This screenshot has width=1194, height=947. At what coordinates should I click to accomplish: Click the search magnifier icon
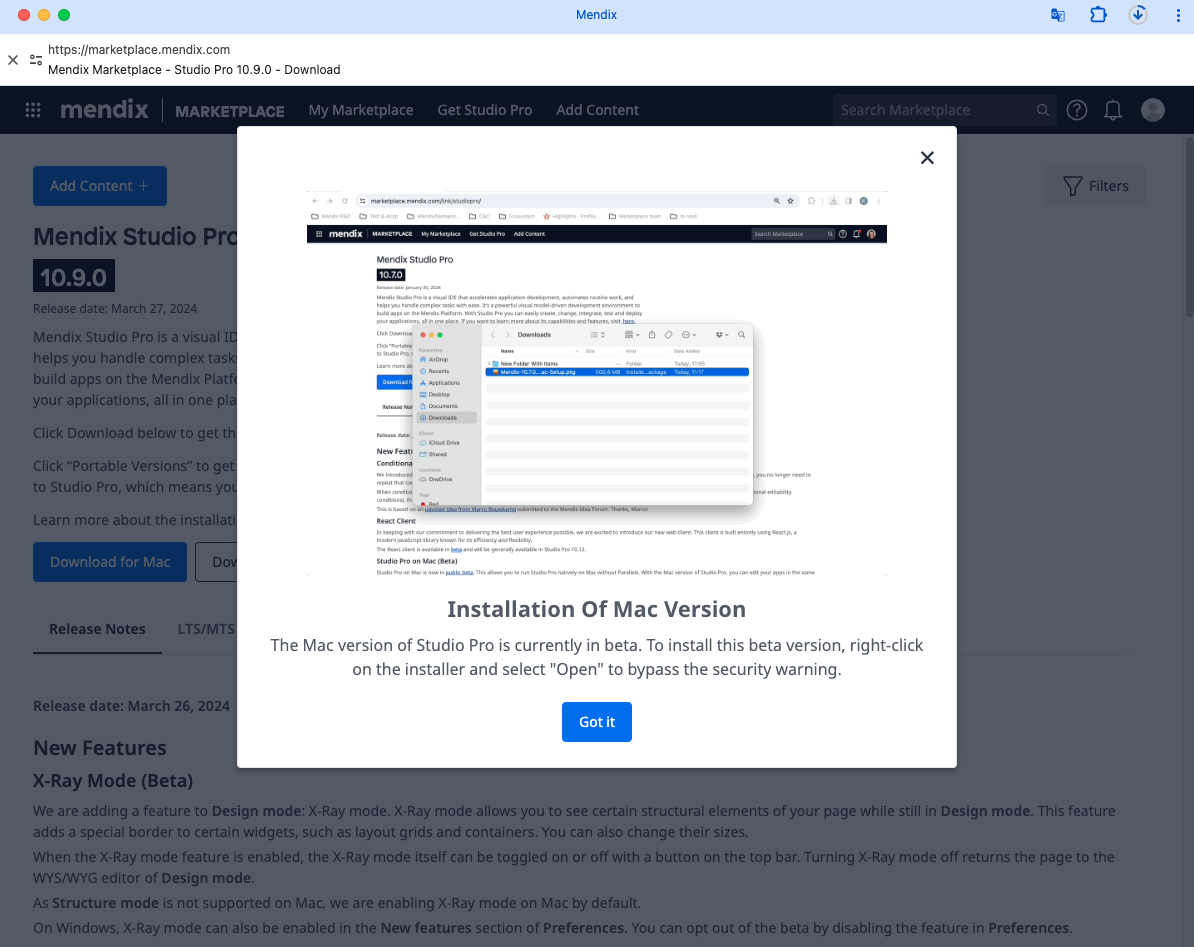pyautogui.click(x=1043, y=110)
